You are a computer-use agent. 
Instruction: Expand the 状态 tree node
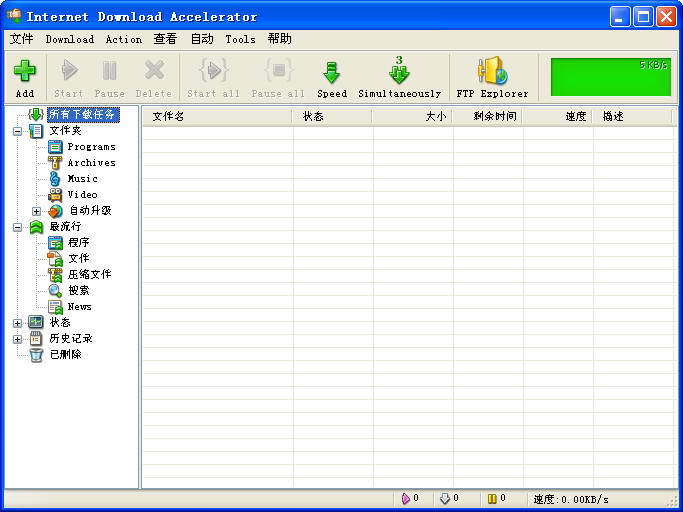point(17,323)
